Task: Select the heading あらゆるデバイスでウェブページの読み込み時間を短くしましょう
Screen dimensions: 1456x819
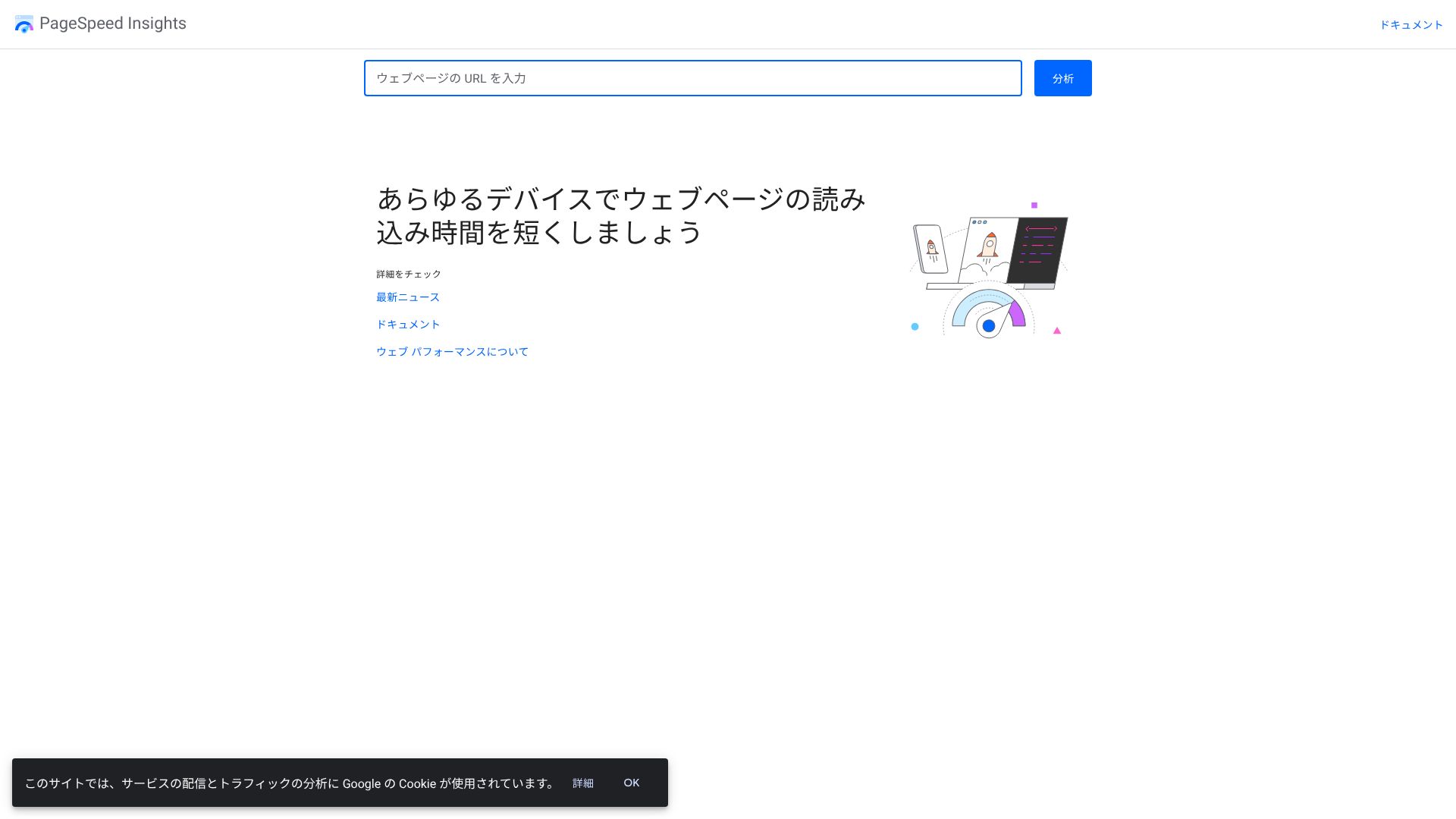Action: [621, 215]
